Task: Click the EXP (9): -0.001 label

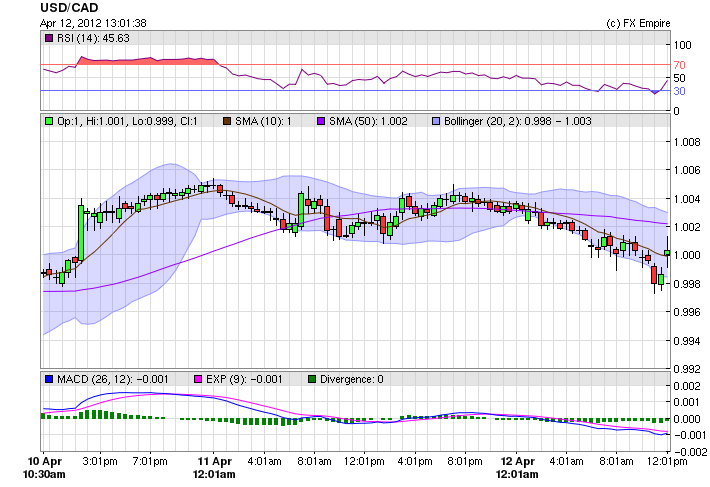Action: coord(244,379)
